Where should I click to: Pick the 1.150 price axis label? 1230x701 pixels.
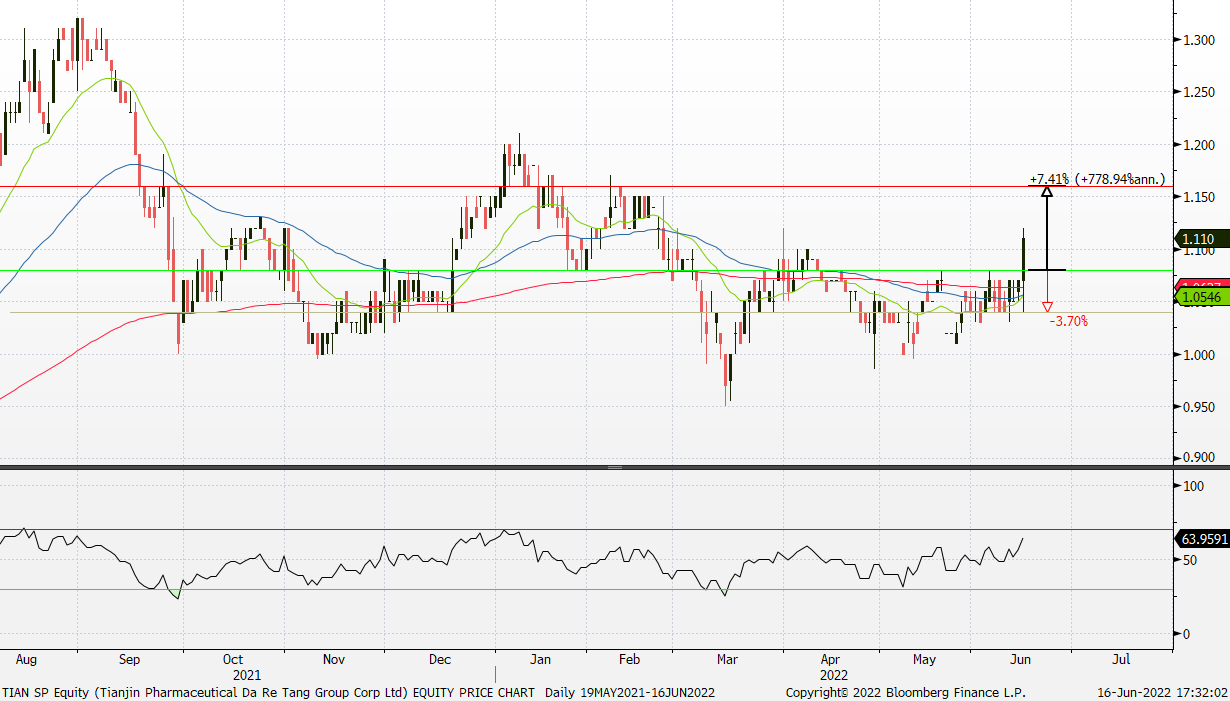(1198, 198)
